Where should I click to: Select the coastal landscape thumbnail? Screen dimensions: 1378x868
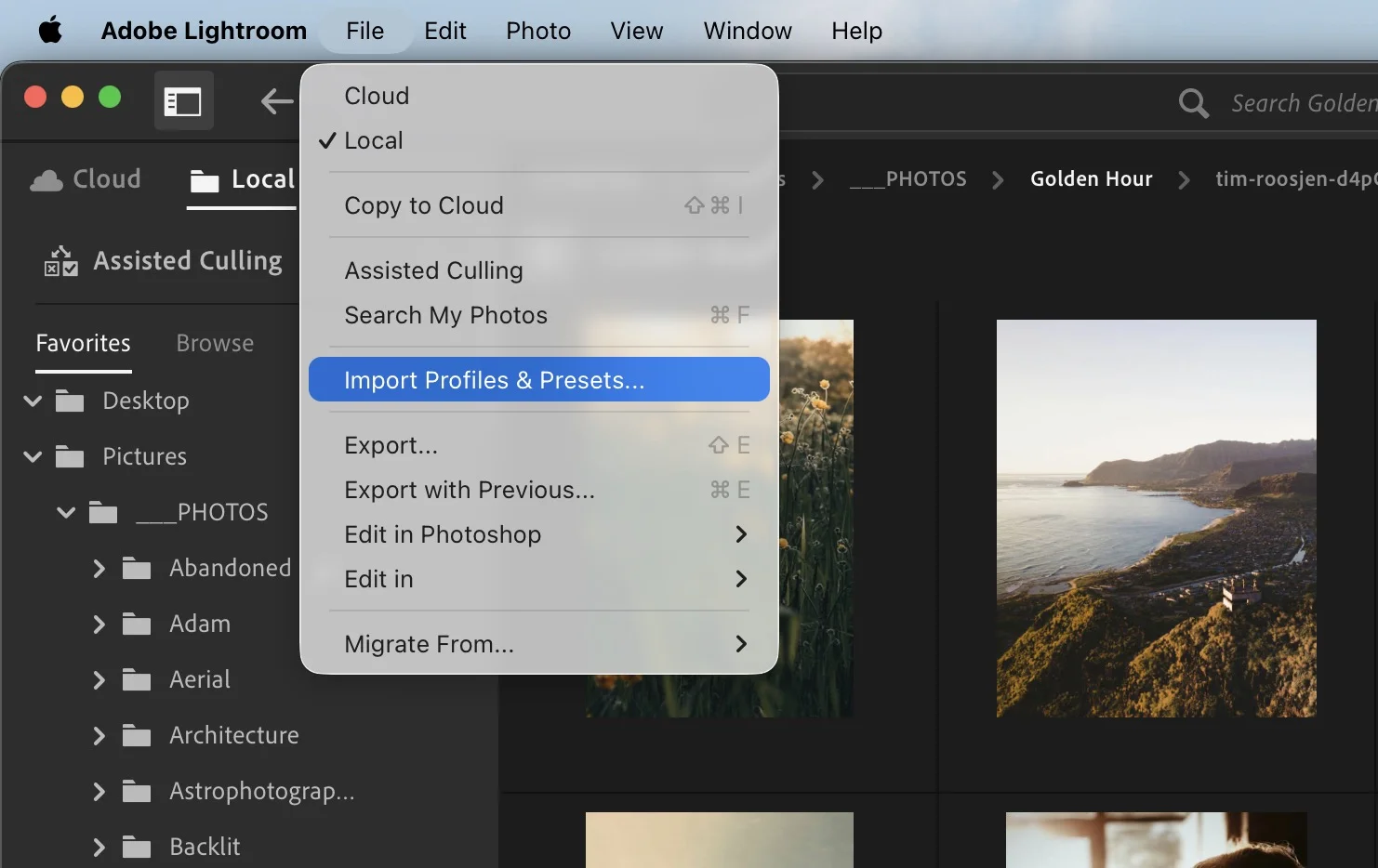(x=1156, y=518)
